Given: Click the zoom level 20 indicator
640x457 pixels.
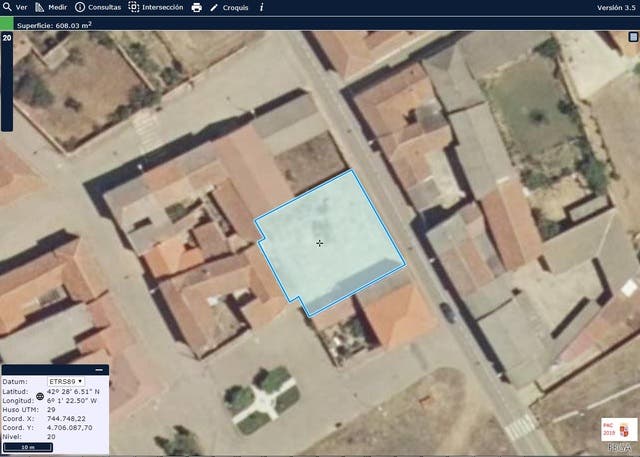Looking at the screenshot, I should point(7,37).
